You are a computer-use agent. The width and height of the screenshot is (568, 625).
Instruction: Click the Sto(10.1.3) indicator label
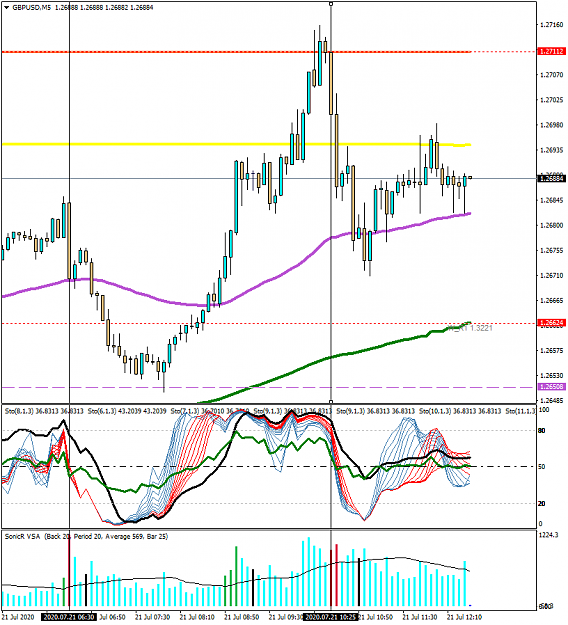pos(460,411)
